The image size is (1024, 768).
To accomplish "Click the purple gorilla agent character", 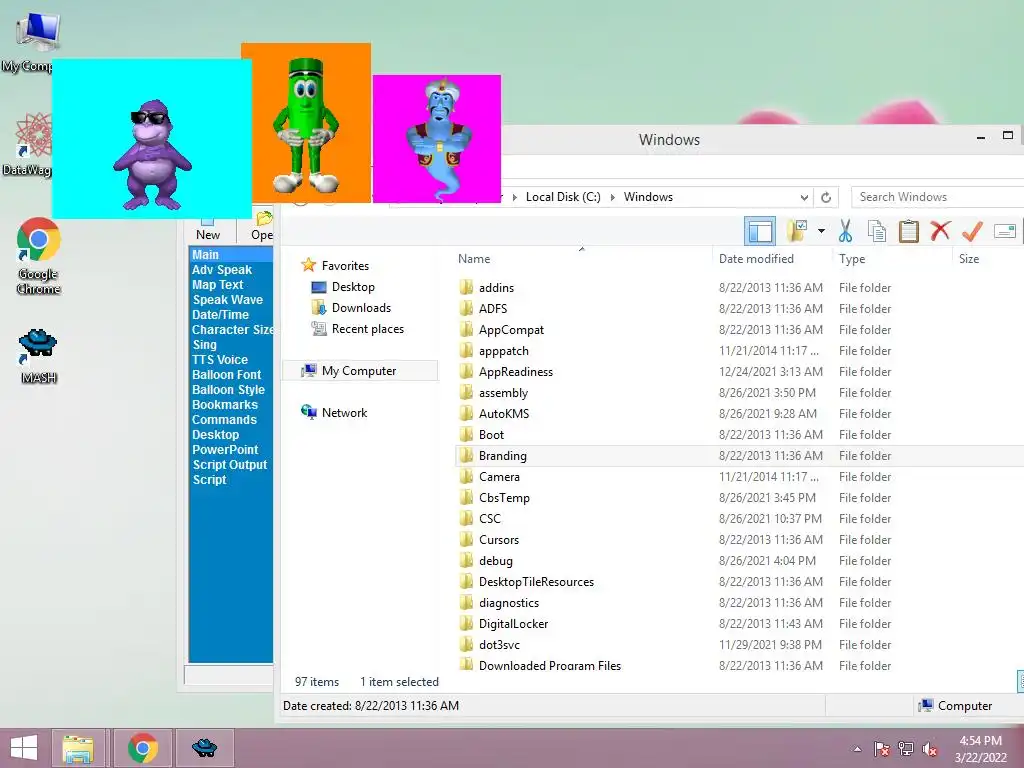I will 152,154.
